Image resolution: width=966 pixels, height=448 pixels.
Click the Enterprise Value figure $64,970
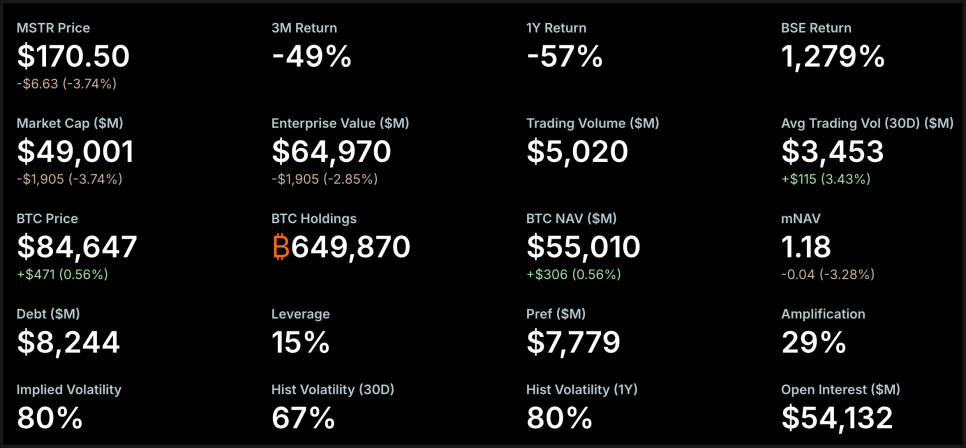(331, 152)
